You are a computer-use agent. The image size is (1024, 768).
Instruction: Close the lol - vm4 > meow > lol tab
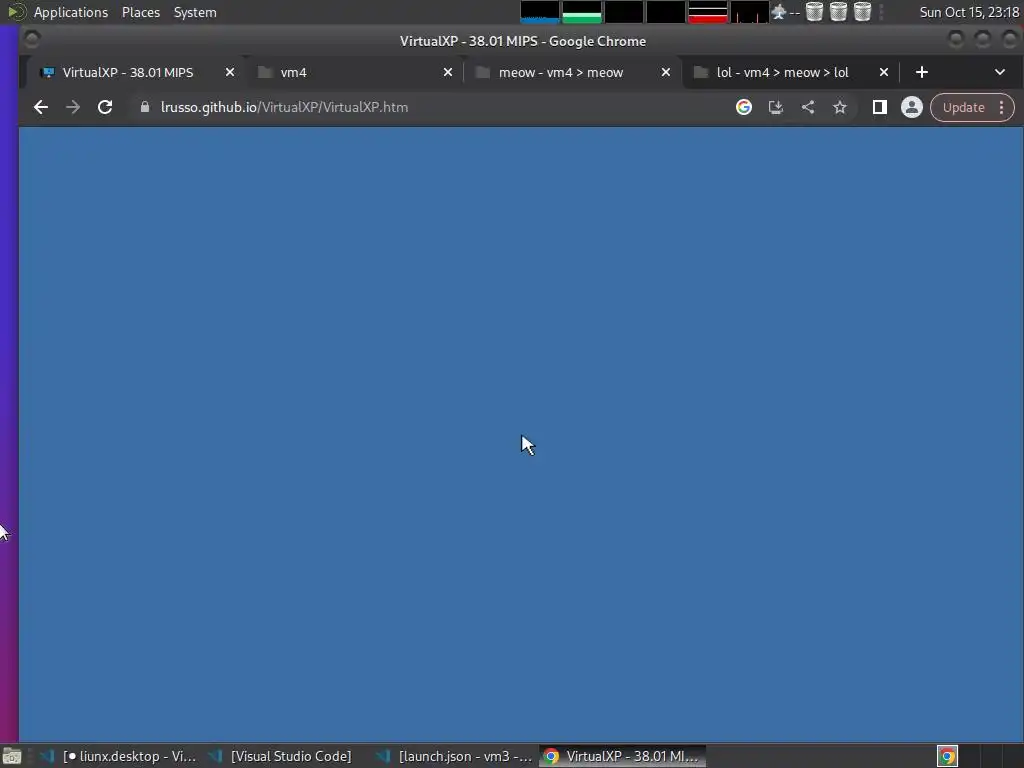[884, 72]
